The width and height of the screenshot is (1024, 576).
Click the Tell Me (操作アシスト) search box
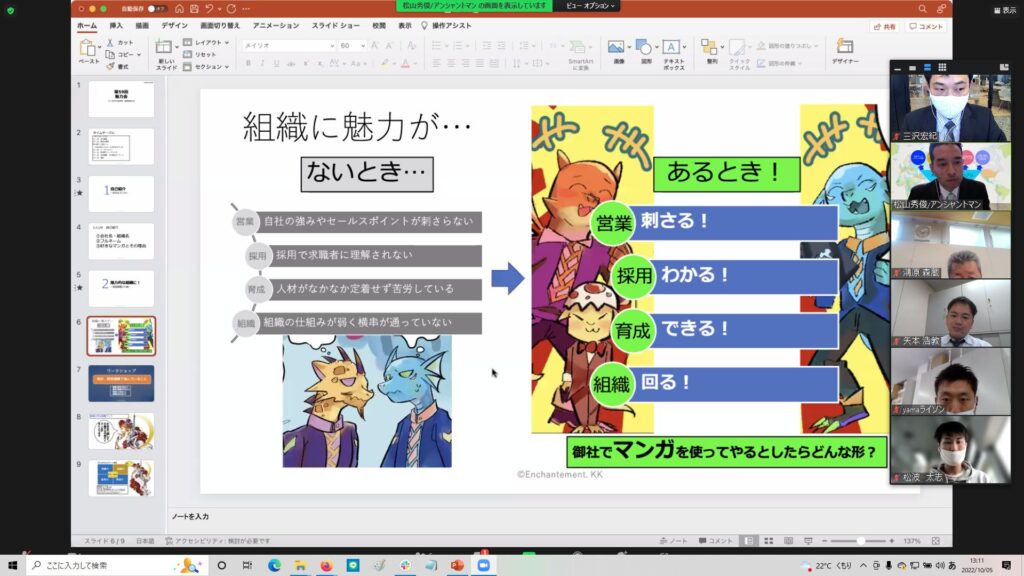click(x=446, y=25)
